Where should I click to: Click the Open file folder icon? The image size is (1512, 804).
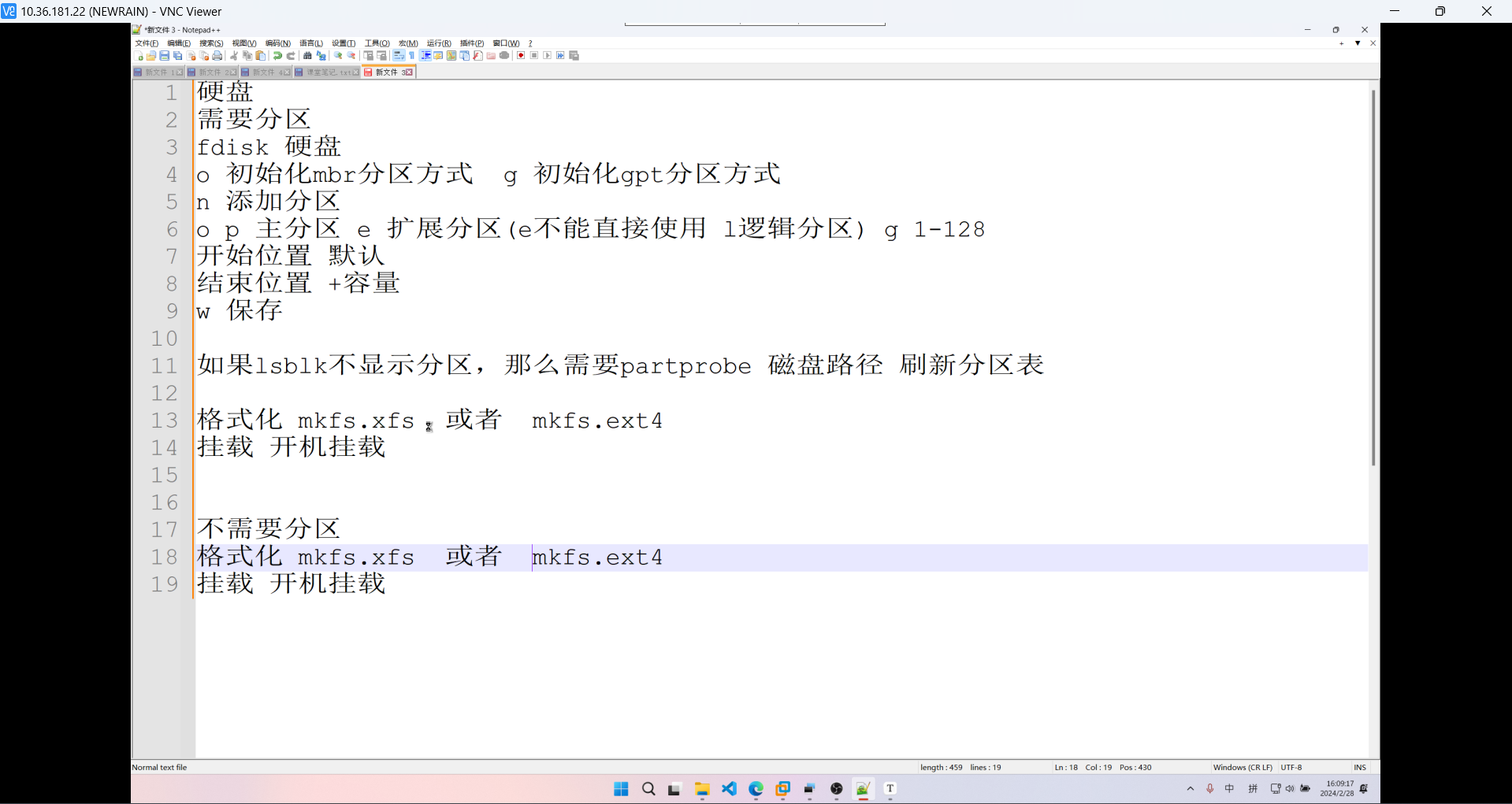[151, 56]
